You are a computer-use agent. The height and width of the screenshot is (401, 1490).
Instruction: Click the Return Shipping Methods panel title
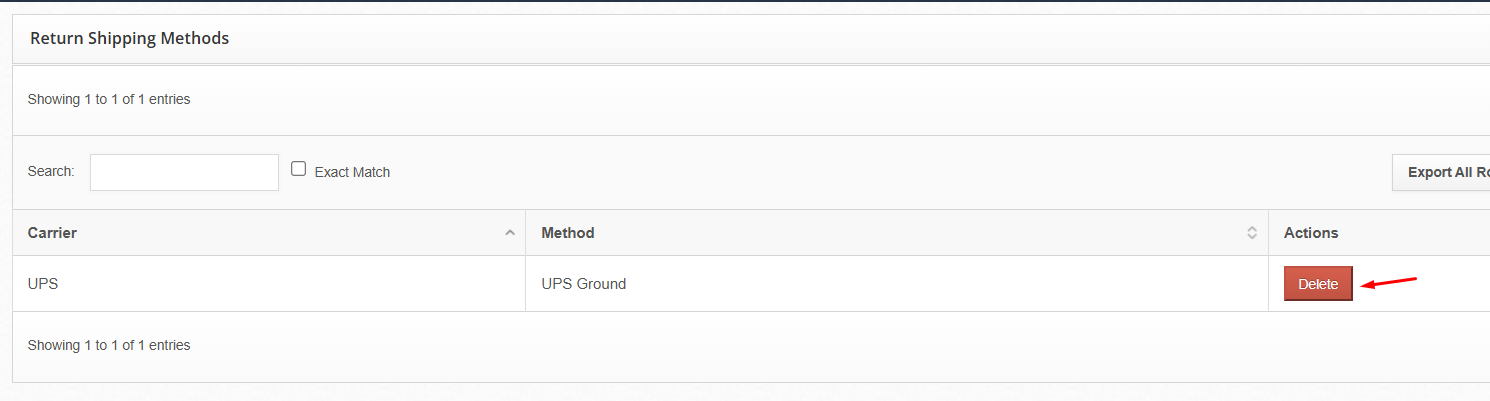130,39
